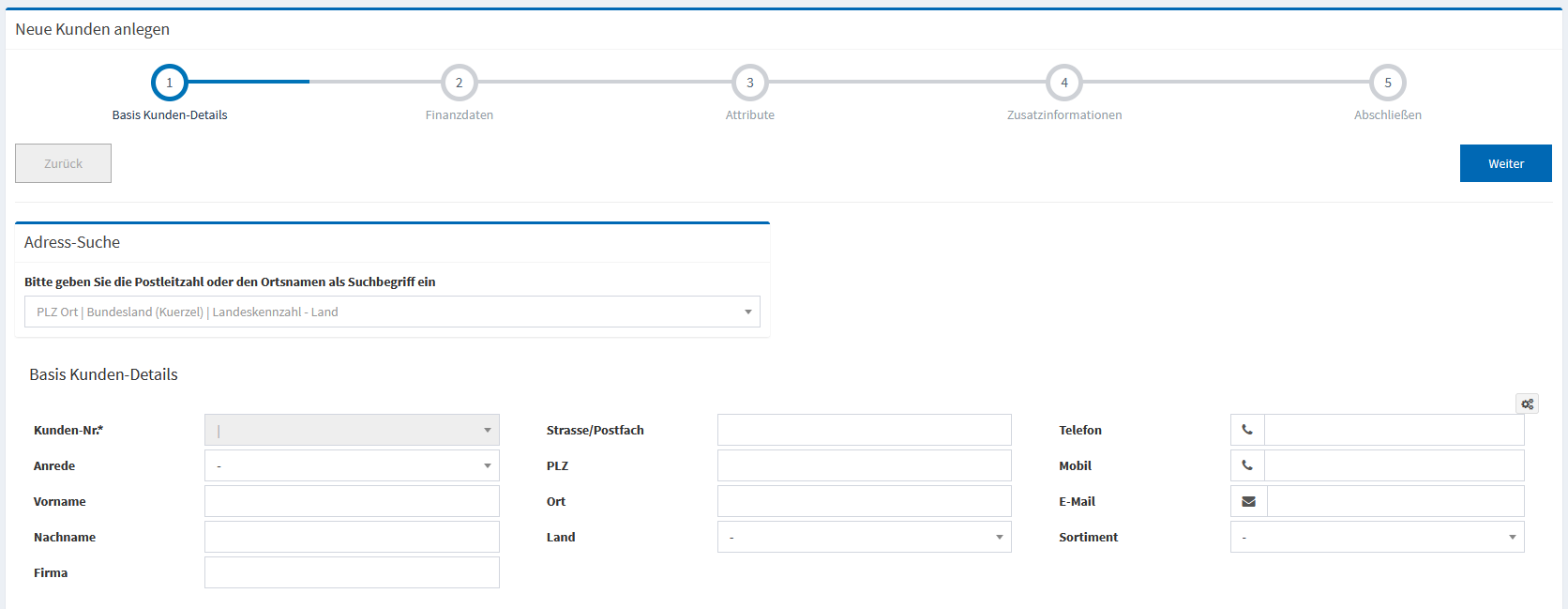Expand the Sortiment dropdown
The image size is (1568, 609).
[x=1377, y=537]
